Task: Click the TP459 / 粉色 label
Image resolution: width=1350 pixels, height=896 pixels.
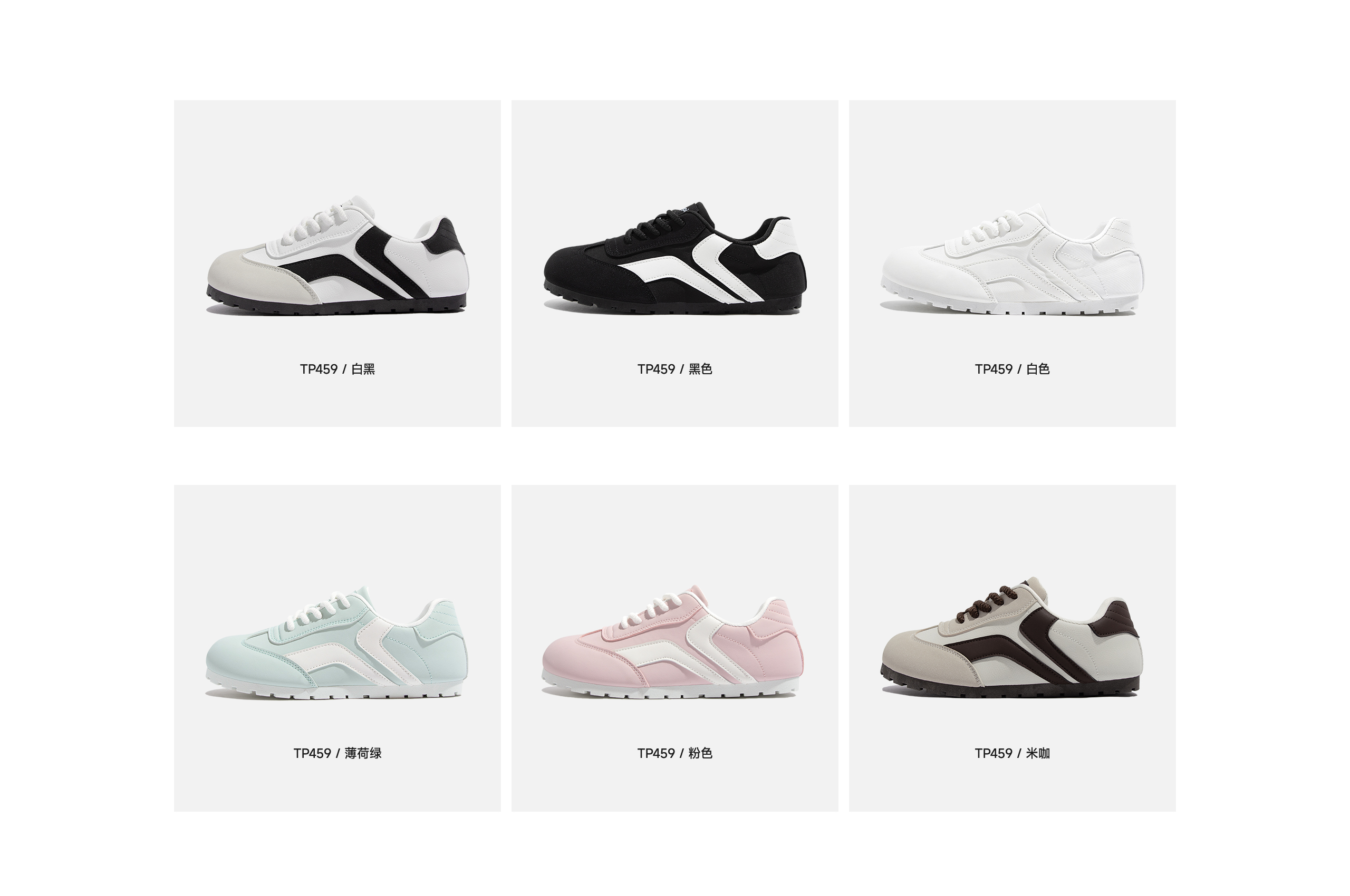Action: click(674, 753)
